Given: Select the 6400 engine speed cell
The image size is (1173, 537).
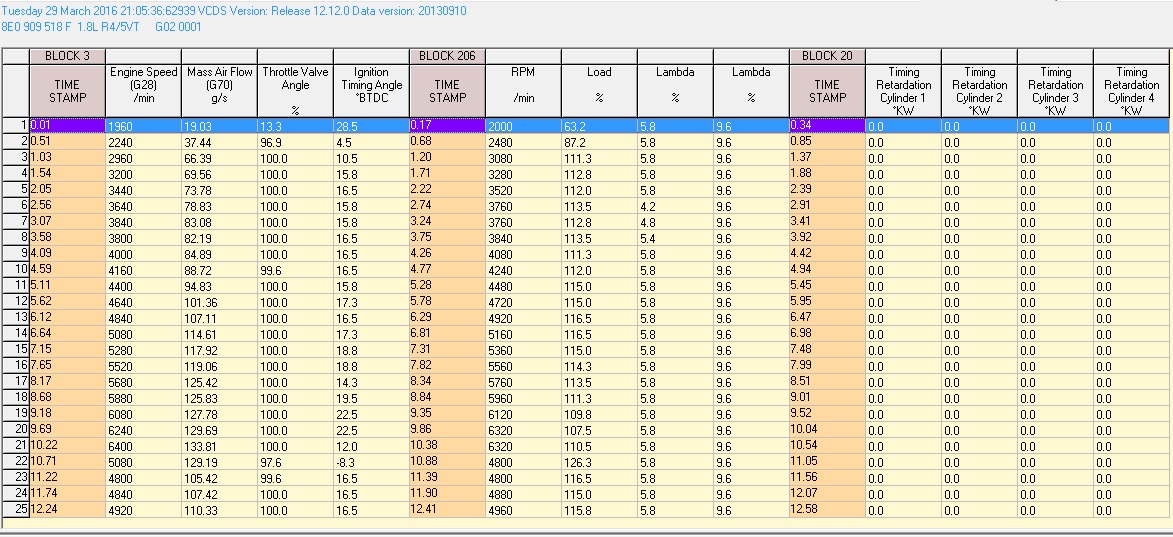Looking at the screenshot, I should (143, 446).
